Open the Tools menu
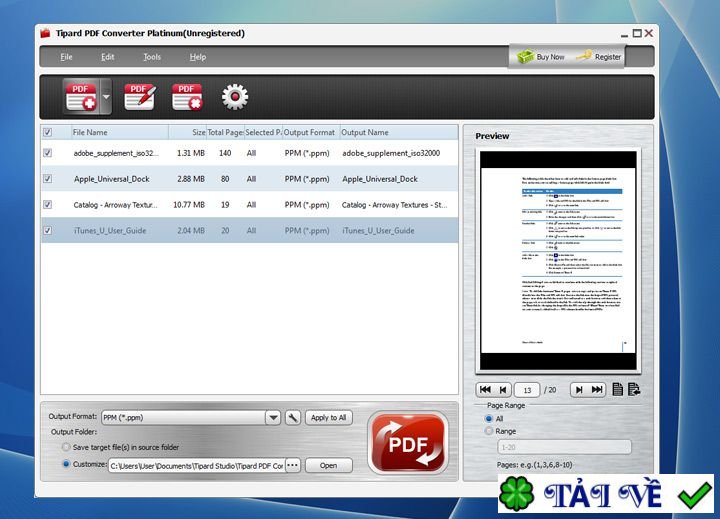 [x=152, y=57]
